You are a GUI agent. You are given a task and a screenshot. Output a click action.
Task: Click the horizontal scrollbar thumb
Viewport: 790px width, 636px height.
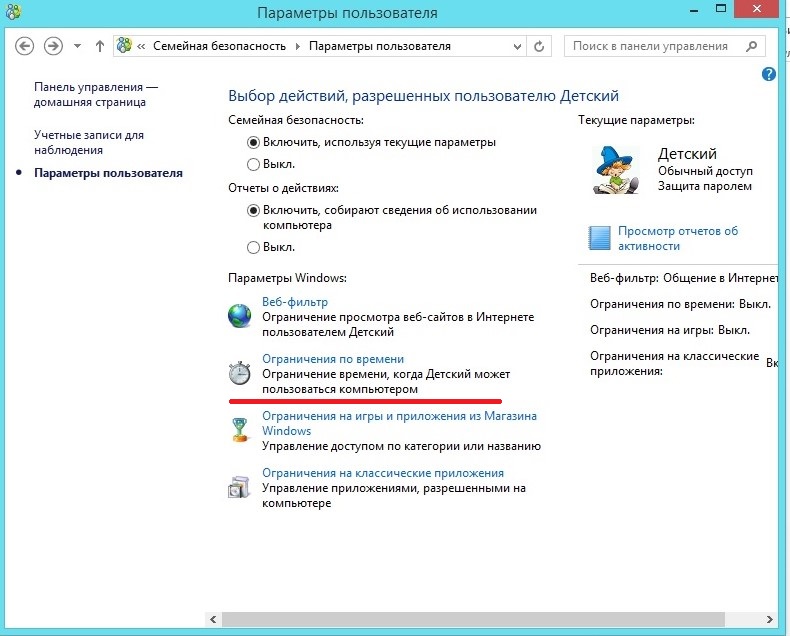pyautogui.click(x=473, y=619)
